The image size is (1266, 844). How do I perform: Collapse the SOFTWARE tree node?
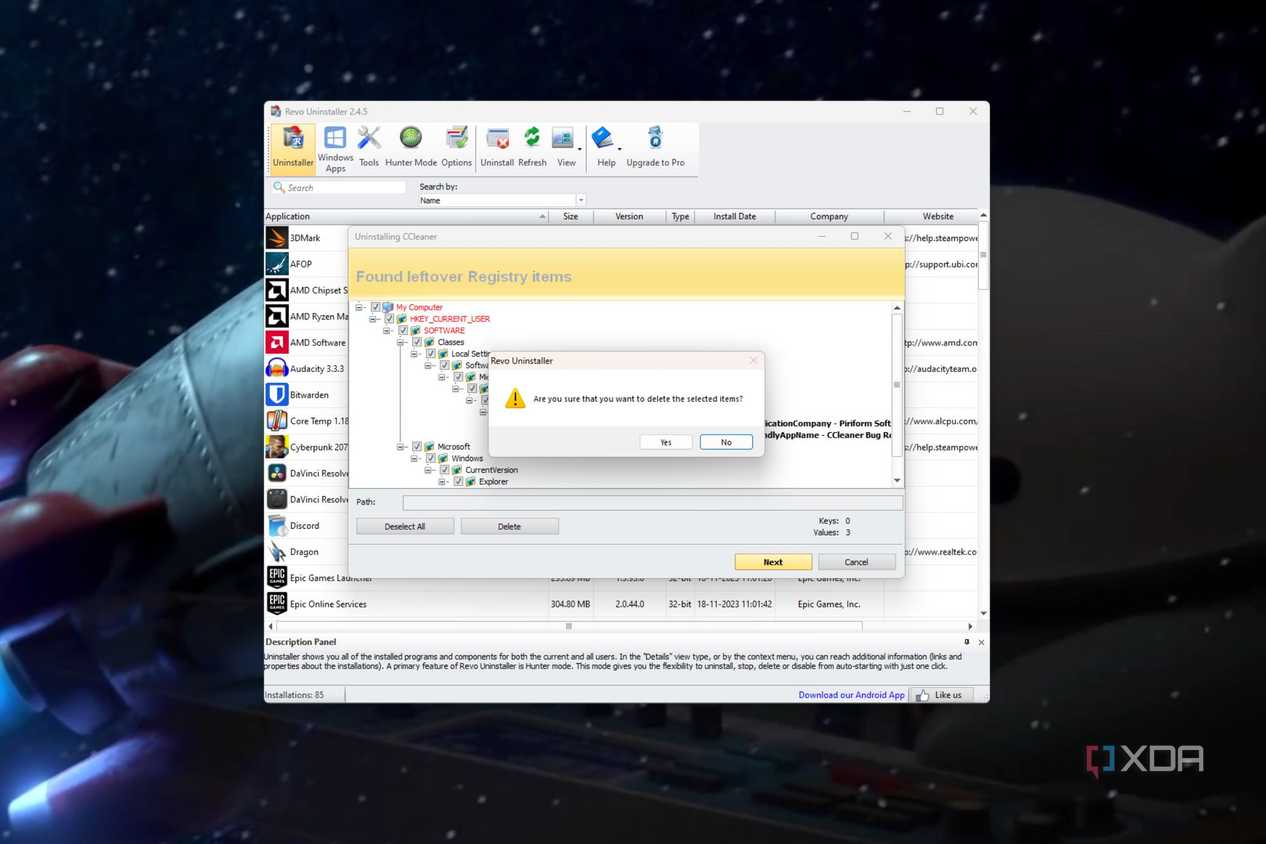click(x=388, y=331)
